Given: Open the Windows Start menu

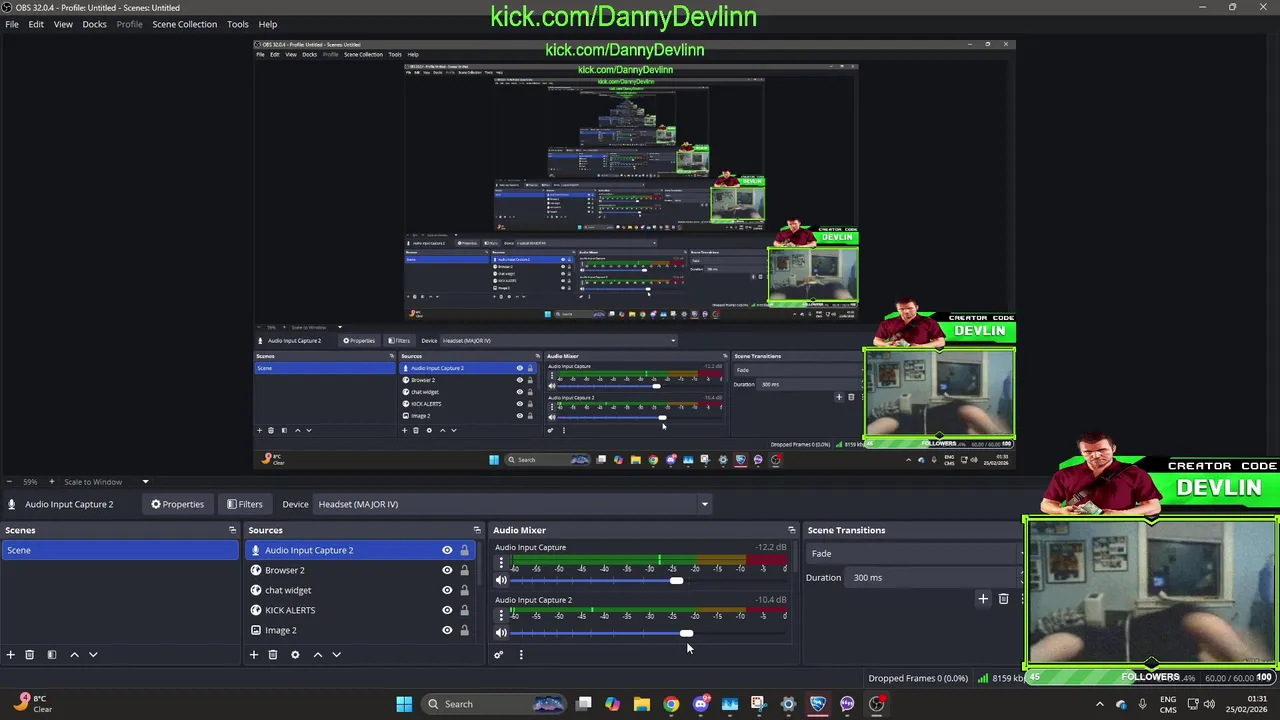Looking at the screenshot, I should coord(404,704).
